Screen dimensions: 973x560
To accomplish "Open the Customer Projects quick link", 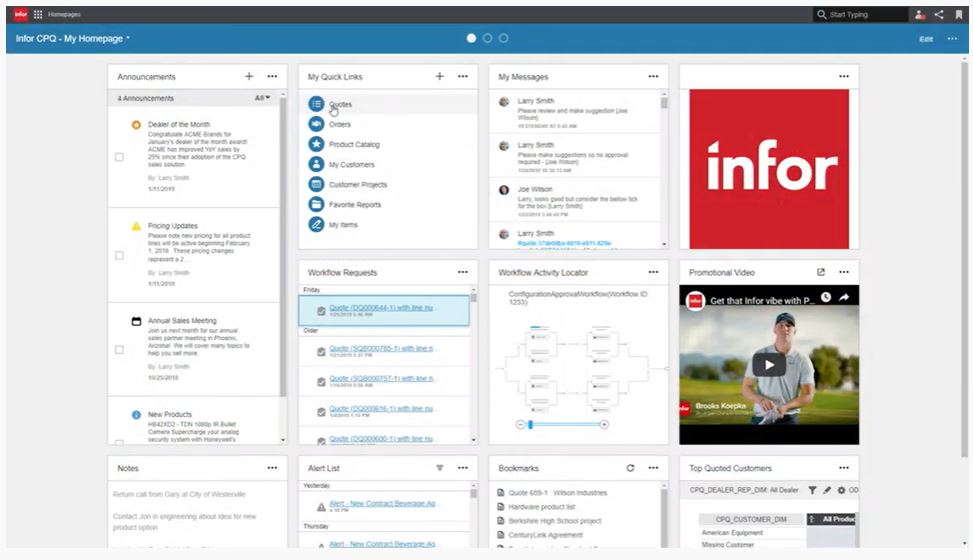I will coord(357,184).
